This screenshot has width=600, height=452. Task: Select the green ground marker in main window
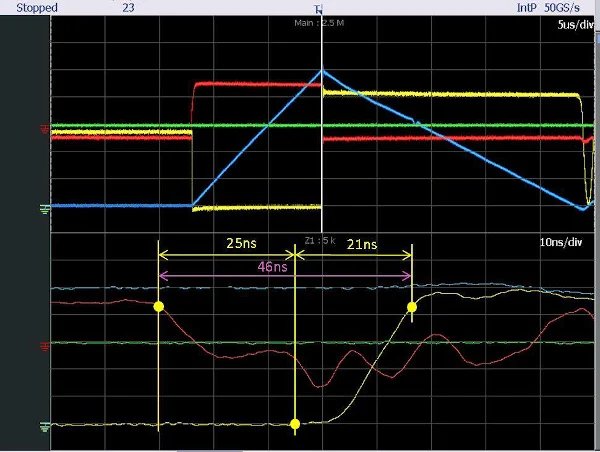coord(44,208)
